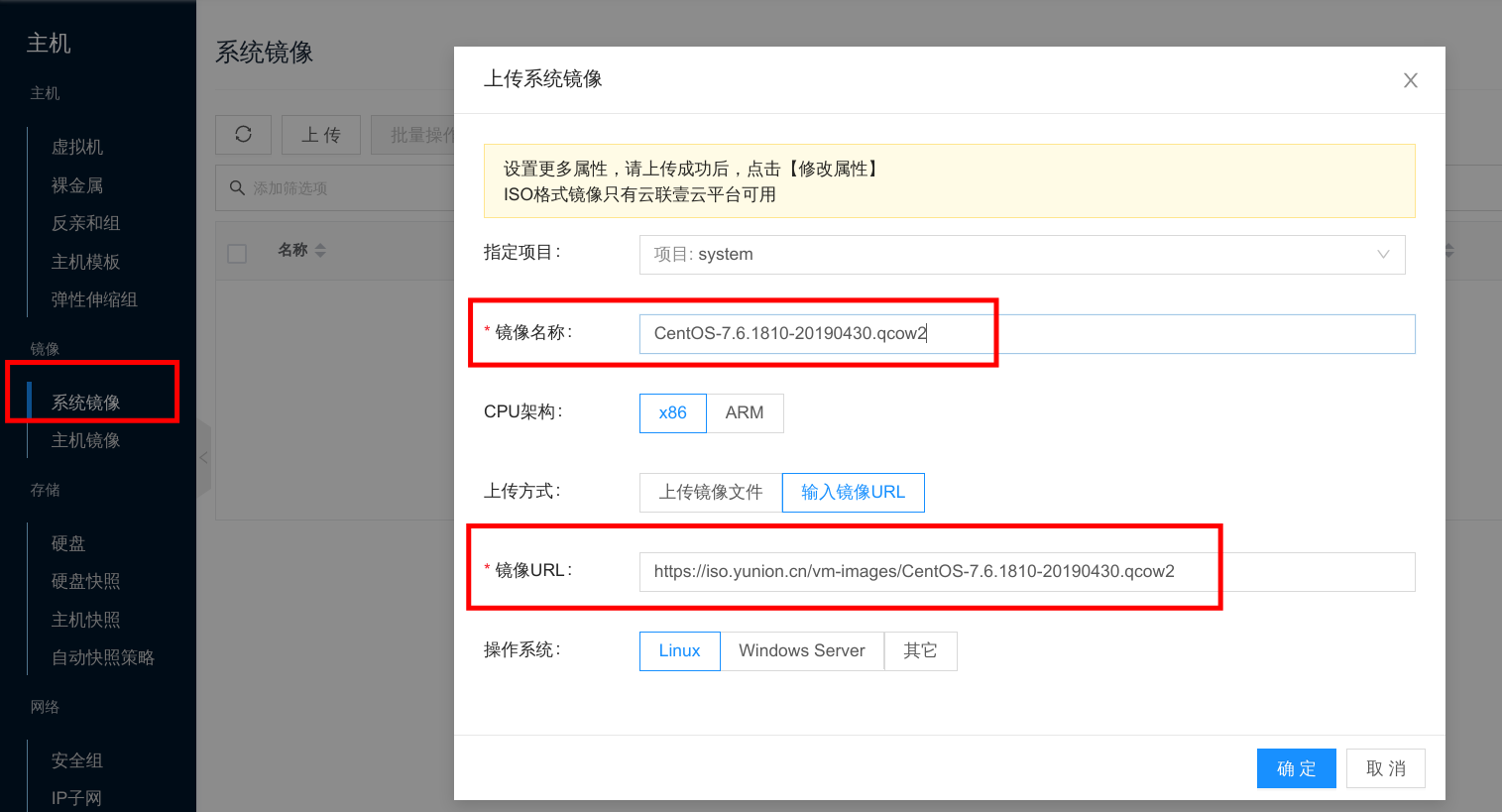
Task: Select 其它 operating system option
Action: click(920, 651)
